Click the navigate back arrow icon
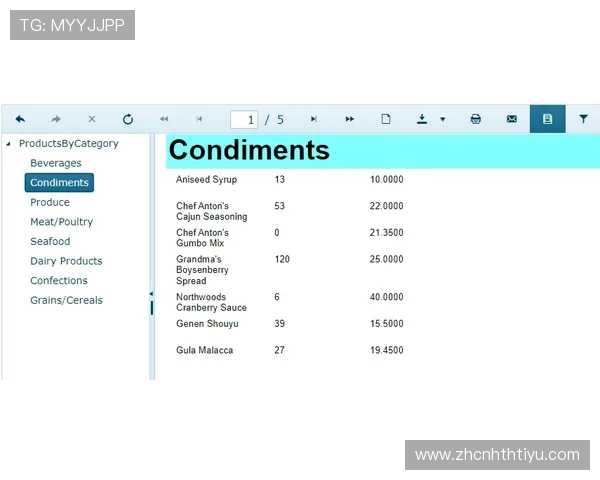The image size is (600, 480). coord(20,119)
